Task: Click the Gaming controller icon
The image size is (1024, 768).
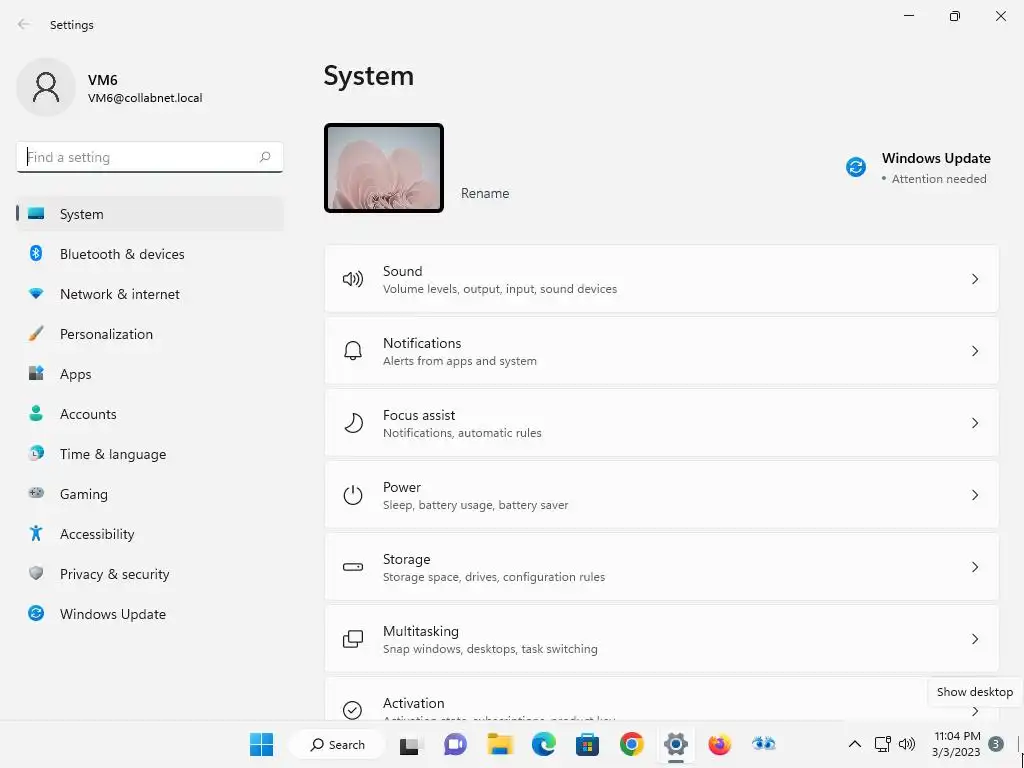Action: [x=36, y=493]
